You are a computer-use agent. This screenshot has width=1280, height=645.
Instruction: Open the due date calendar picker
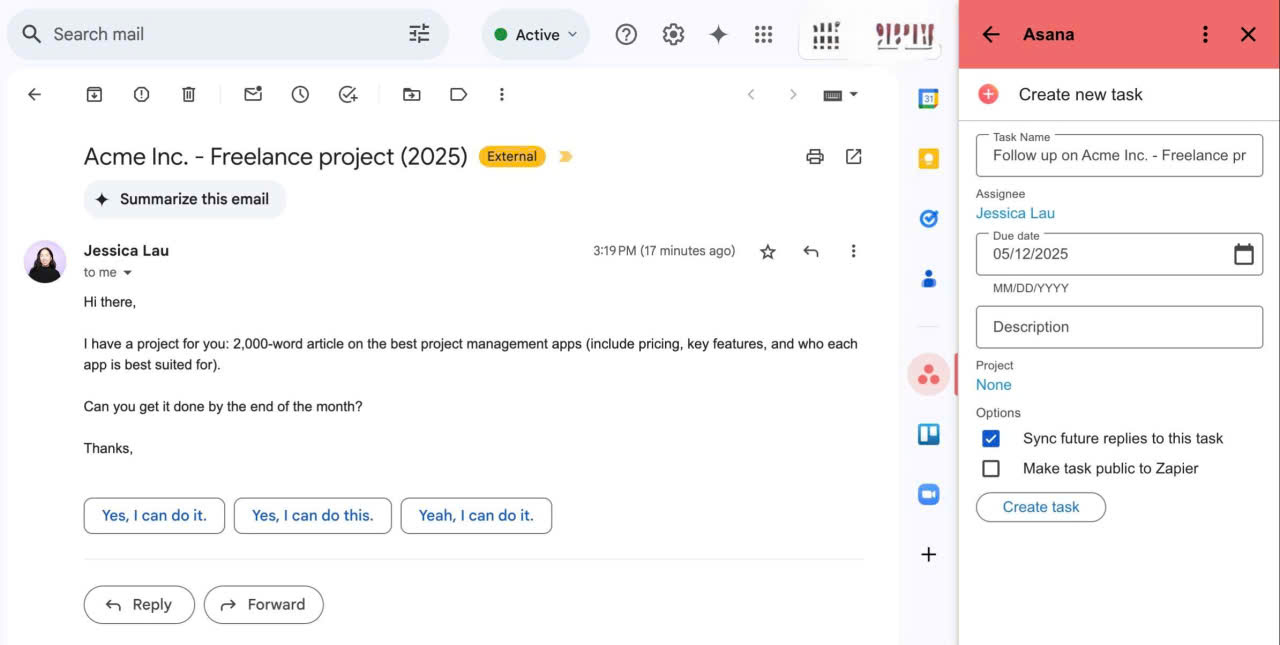point(1243,254)
